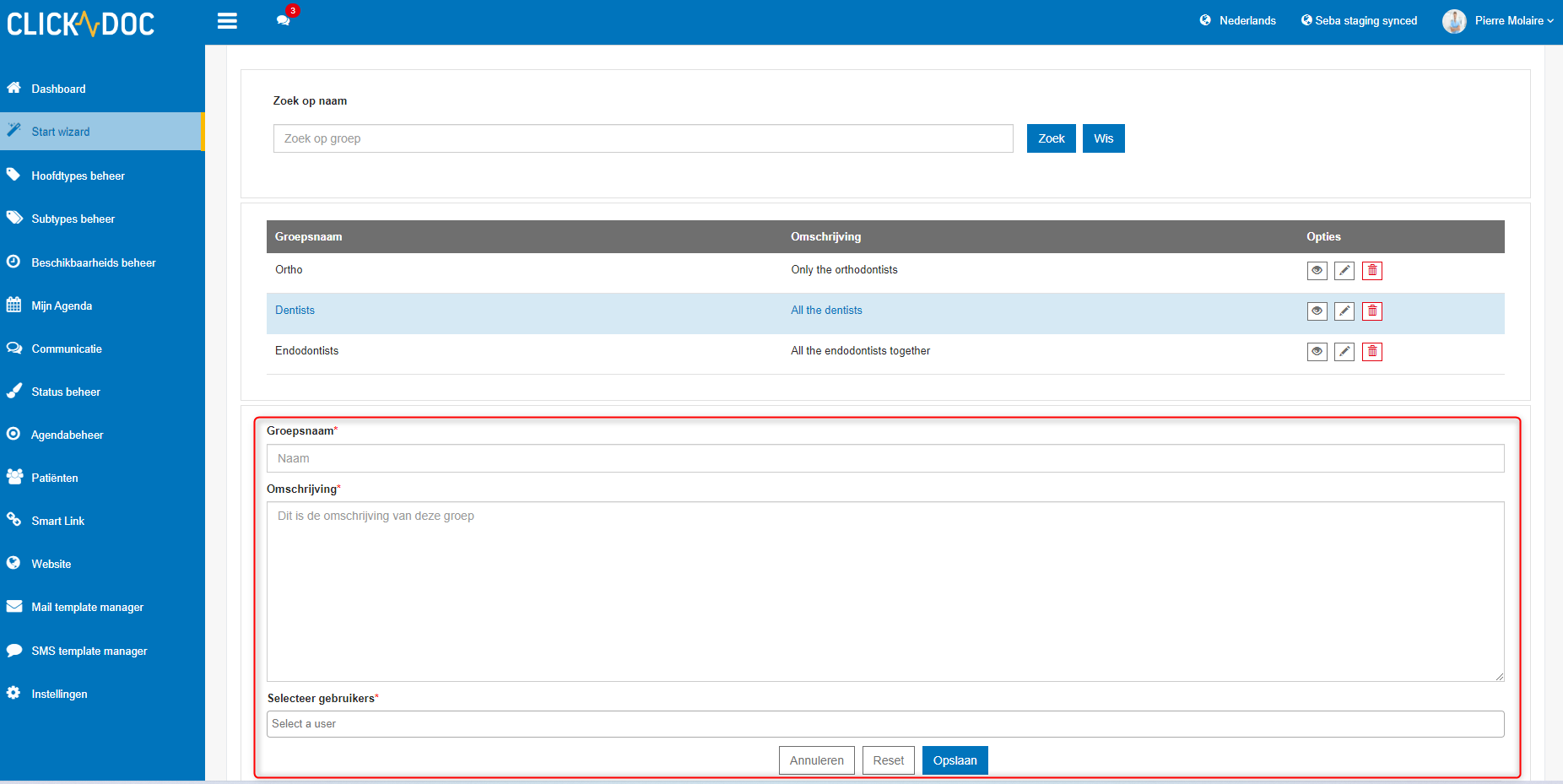Click the Groepsnaam name input field
The width and height of the screenshot is (1563, 784).
point(884,458)
